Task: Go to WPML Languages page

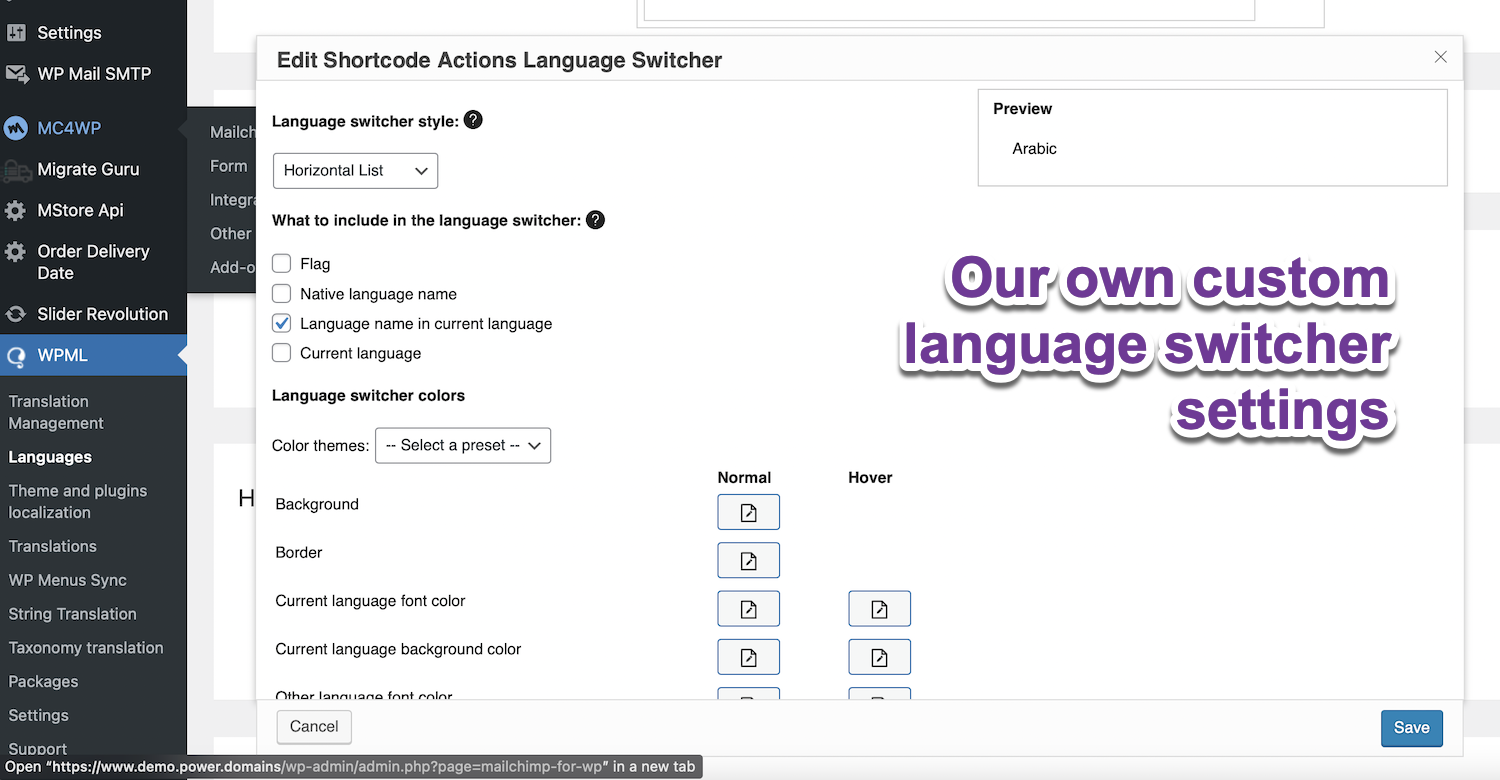Action: coord(50,457)
